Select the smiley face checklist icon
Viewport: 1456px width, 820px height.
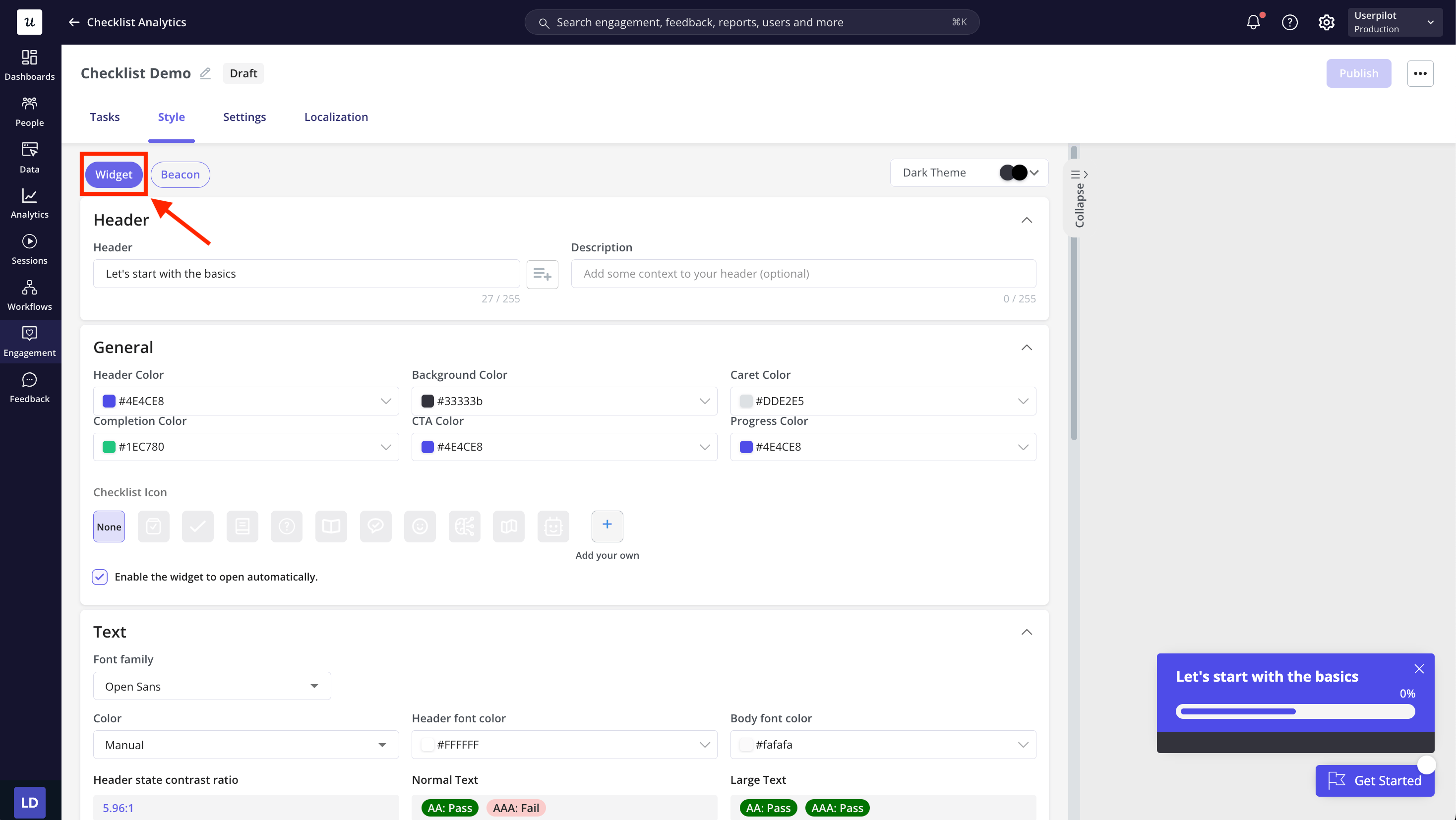(x=420, y=527)
